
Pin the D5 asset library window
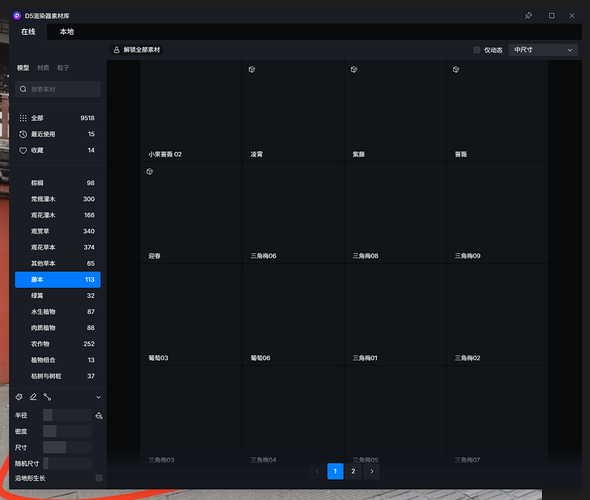pyautogui.click(x=528, y=15)
